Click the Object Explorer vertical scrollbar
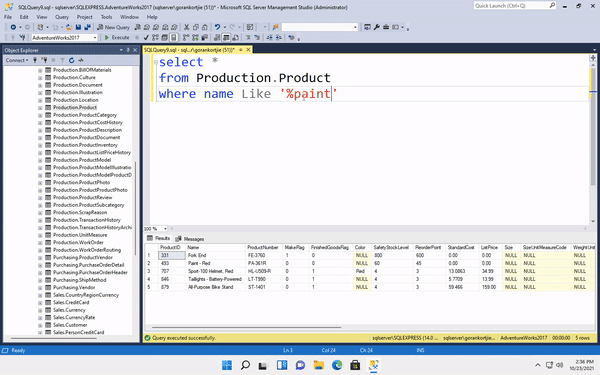Viewport: 600px width, 375px height. [x=135, y=209]
